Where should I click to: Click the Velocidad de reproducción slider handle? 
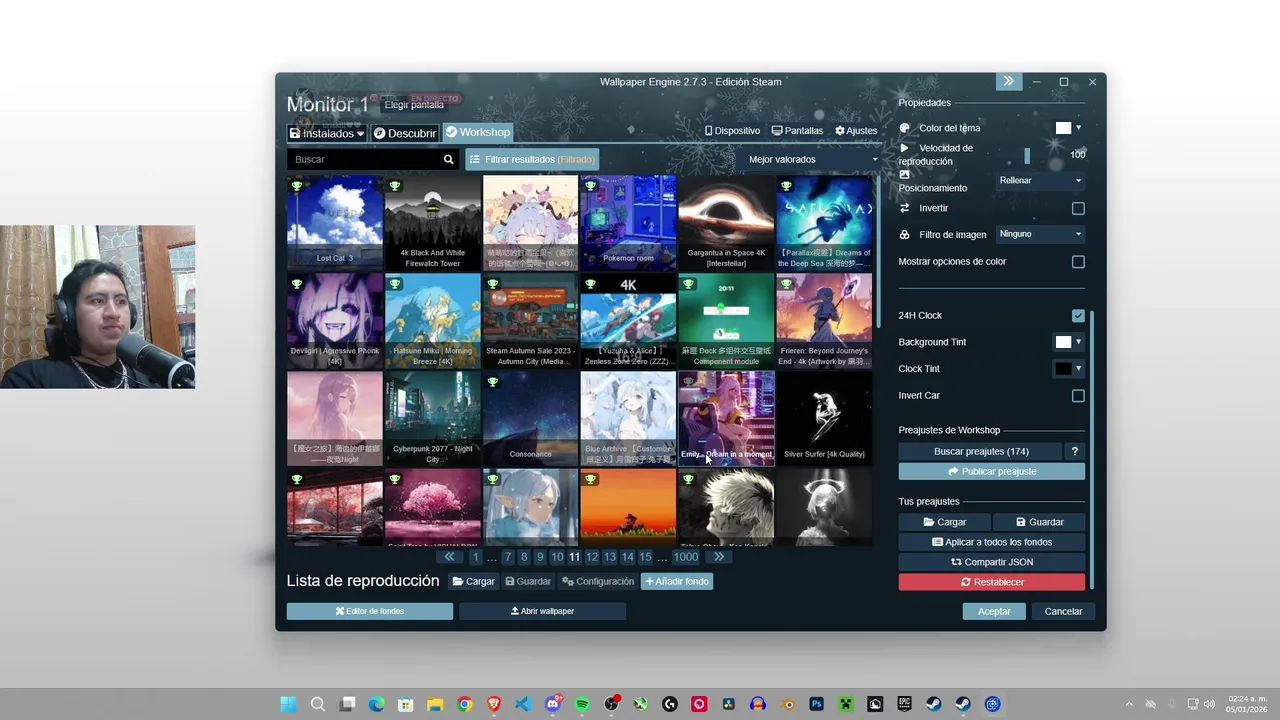tap(1027, 155)
